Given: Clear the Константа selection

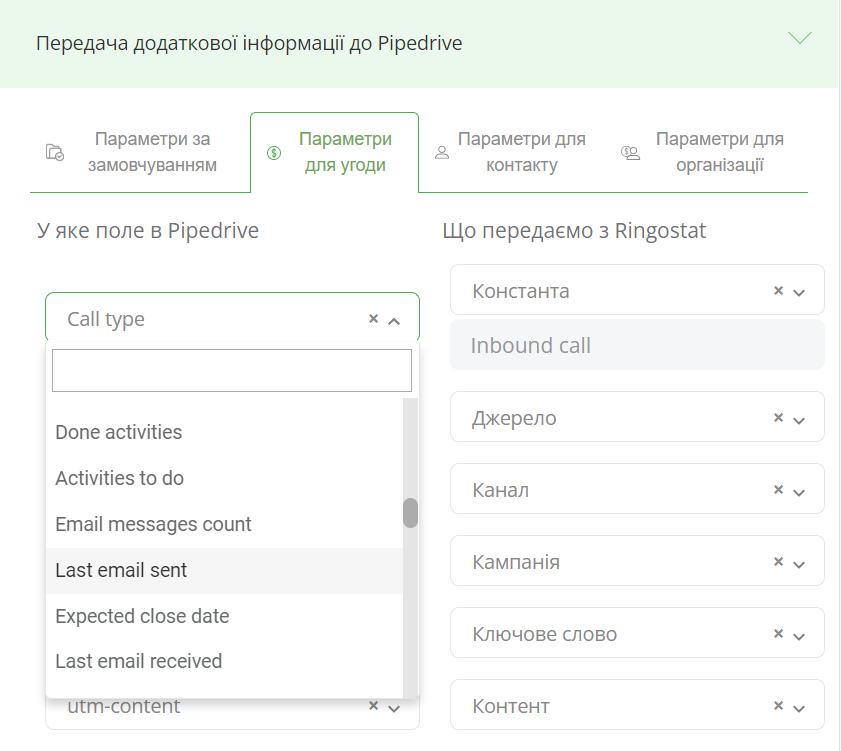Looking at the screenshot, I should (x=778, y=290).
